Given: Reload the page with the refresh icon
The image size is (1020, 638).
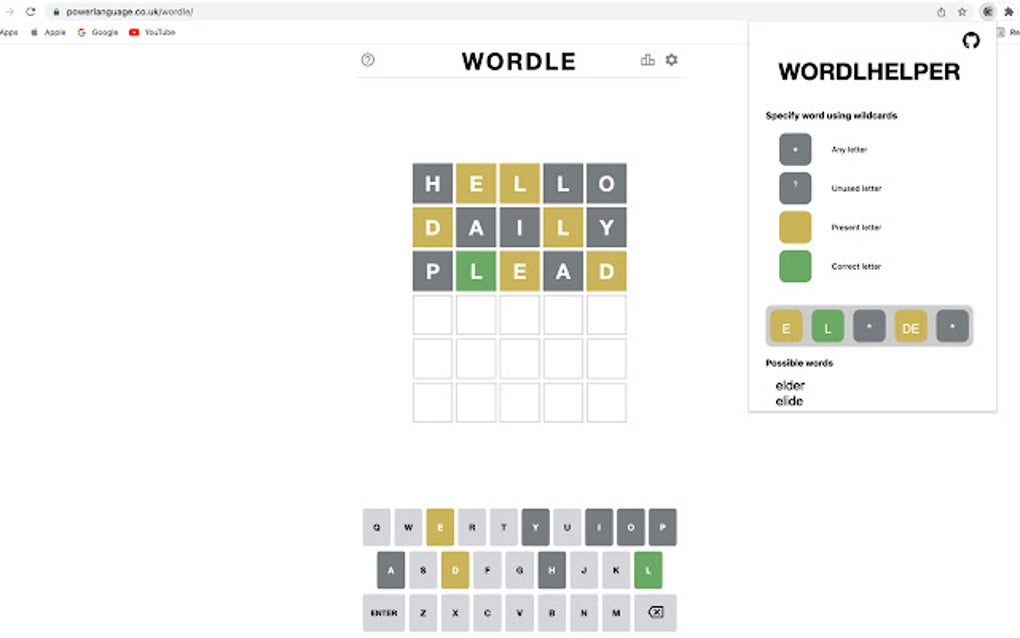Looking at the screenshot, I should (x=29, y=12).
